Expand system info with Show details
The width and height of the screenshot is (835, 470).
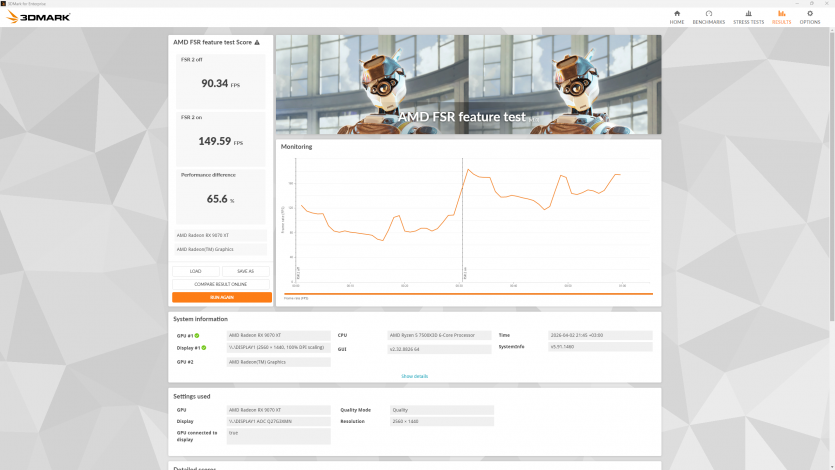414,376
